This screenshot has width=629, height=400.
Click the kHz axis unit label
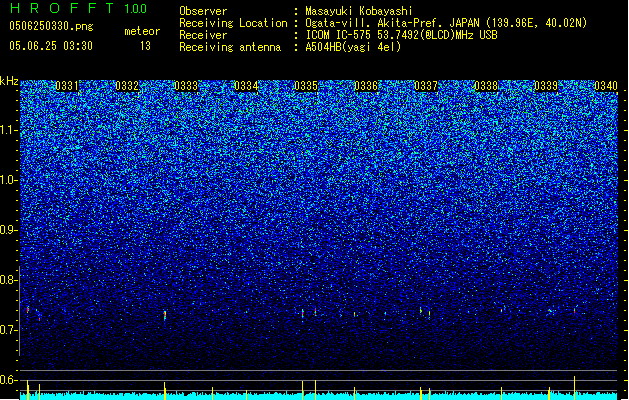9,81
